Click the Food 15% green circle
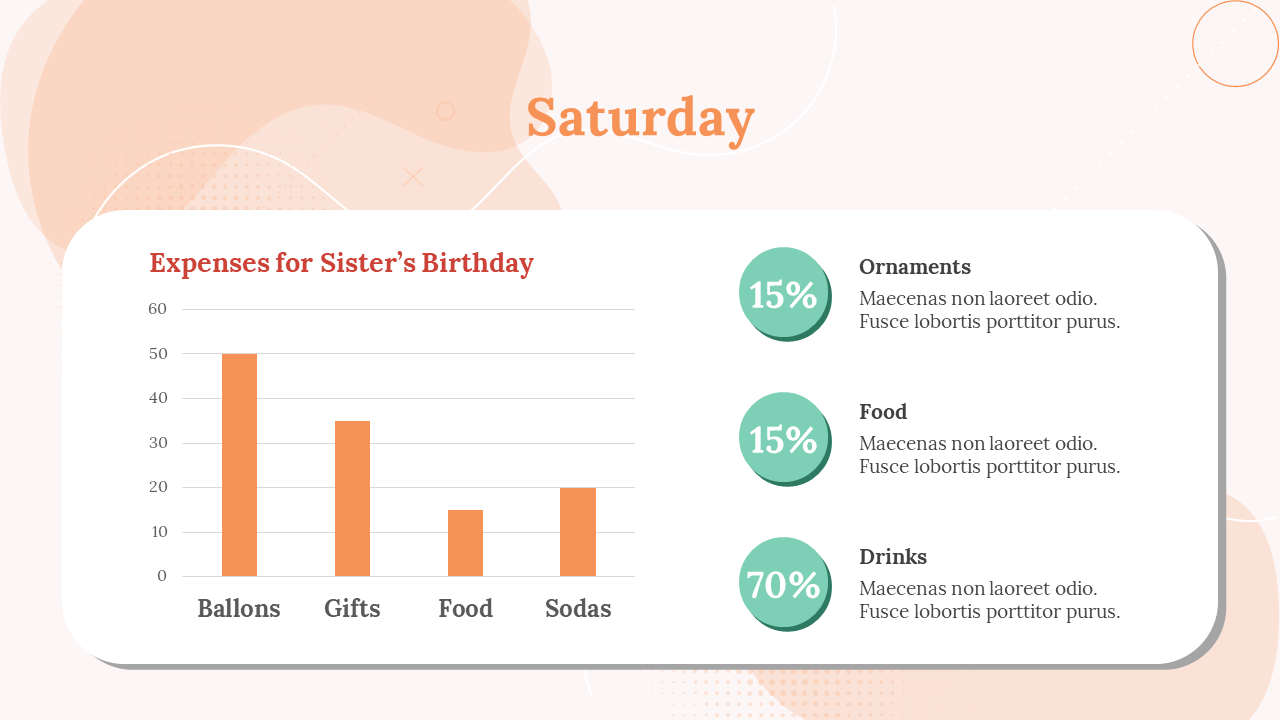This screenshot has height=720, width=1280. (x=784, y=438)
